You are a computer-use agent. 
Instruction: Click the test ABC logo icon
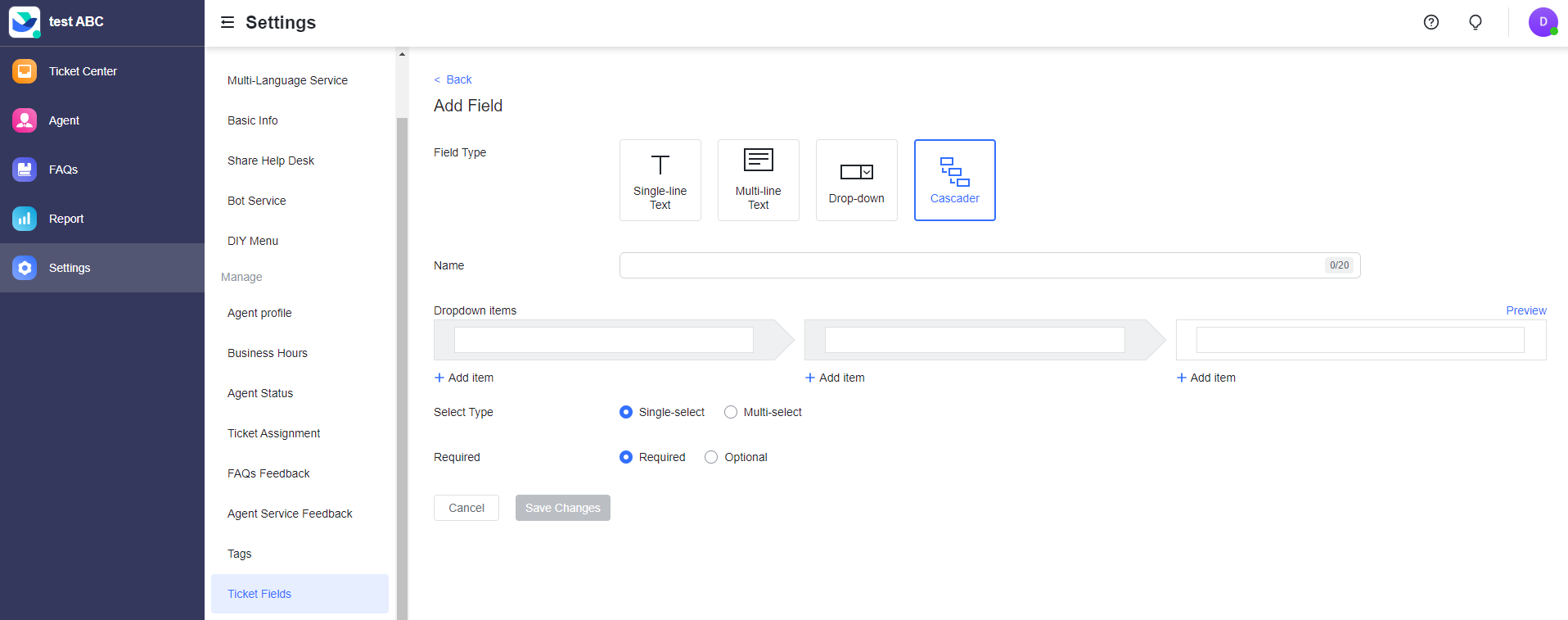(x=25, y=22)
